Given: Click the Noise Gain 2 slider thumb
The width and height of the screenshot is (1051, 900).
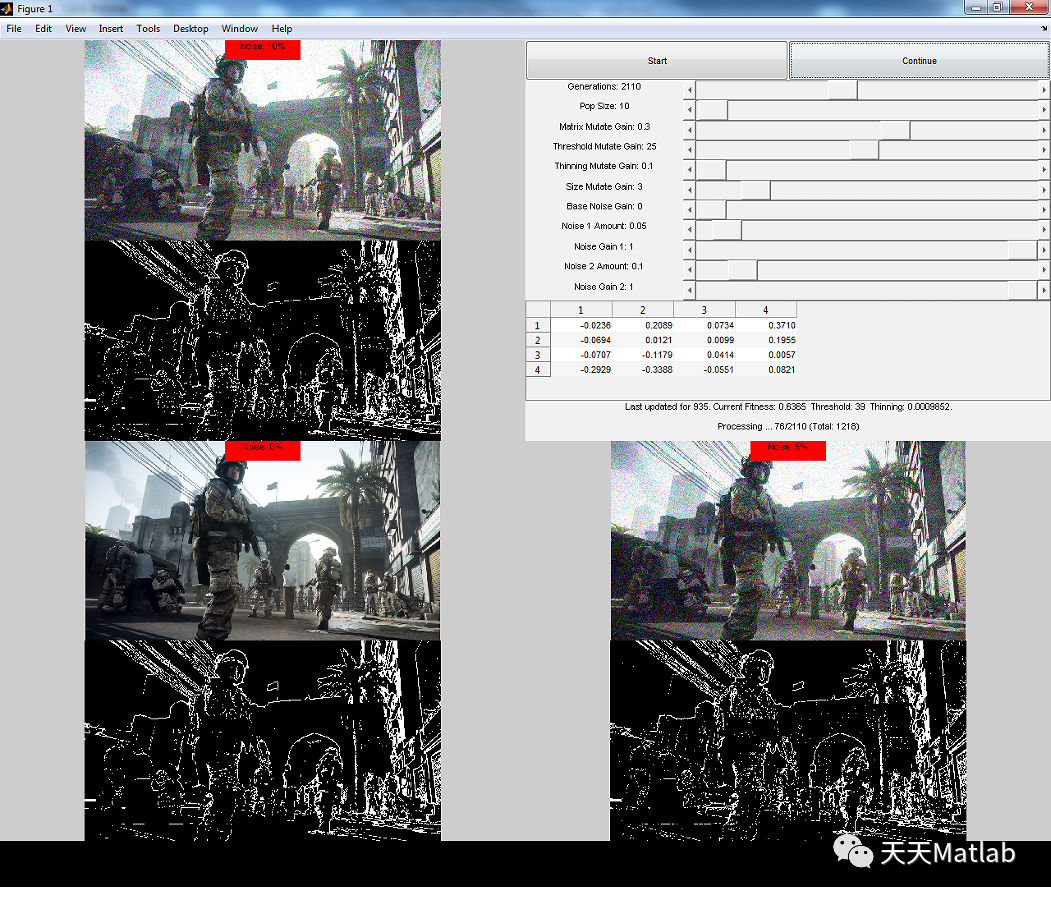Looking at the screenshot, I should coord(1023,290).
